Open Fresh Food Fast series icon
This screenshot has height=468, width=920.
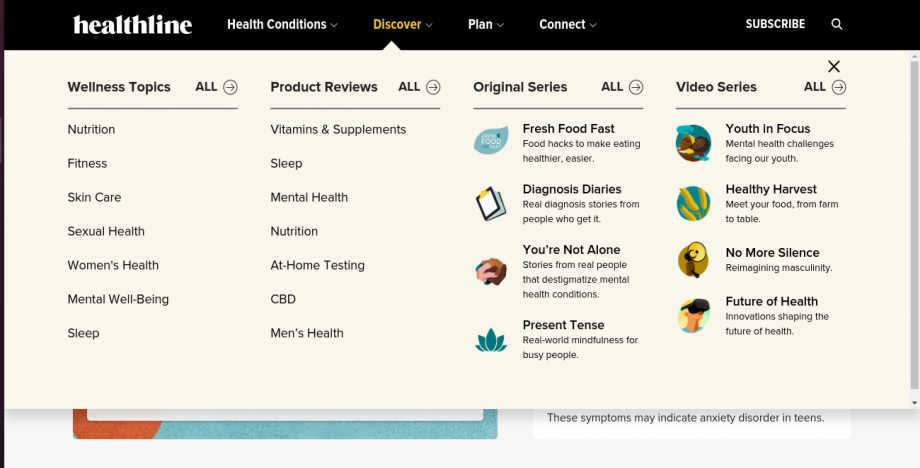point(490,143)
